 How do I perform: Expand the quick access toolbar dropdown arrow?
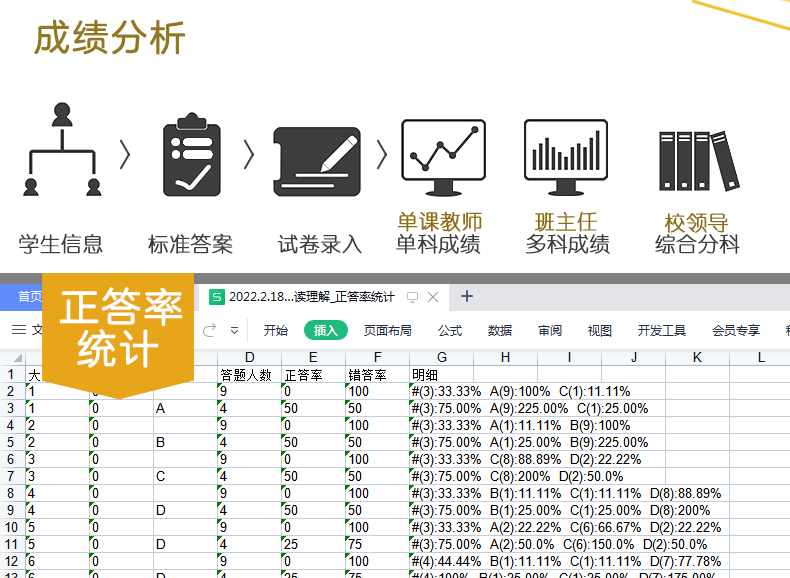tap(234, 331)
